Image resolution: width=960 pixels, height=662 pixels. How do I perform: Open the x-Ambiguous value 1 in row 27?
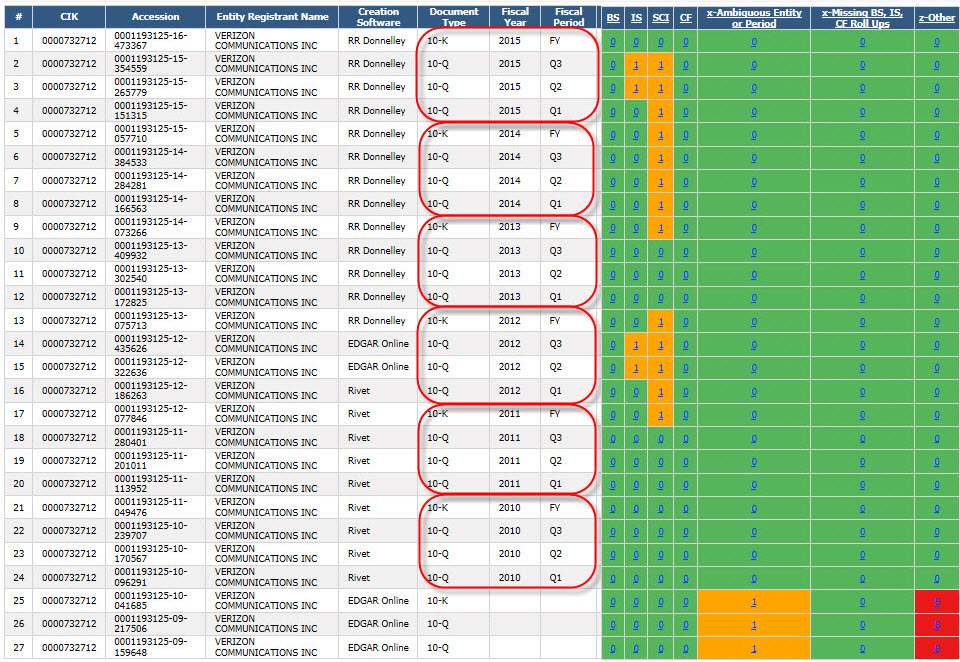754,649
